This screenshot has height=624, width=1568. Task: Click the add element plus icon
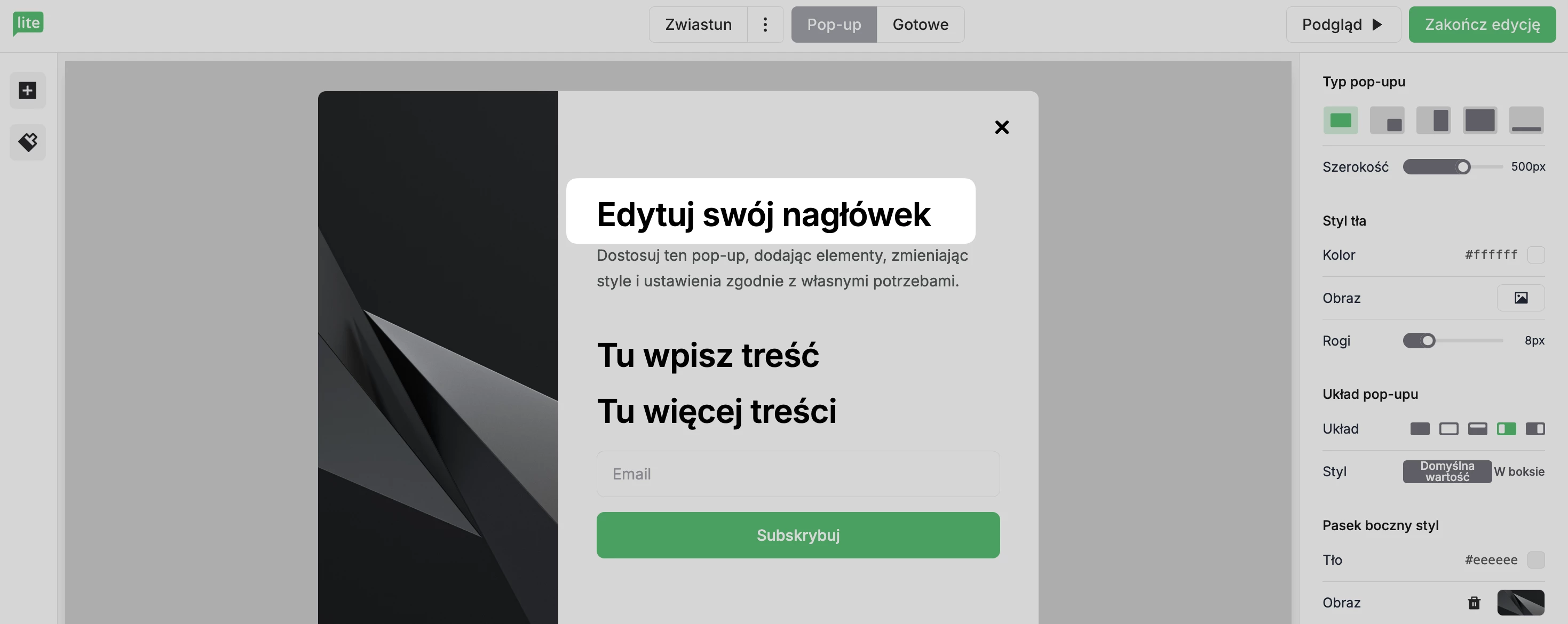point(27,91)
